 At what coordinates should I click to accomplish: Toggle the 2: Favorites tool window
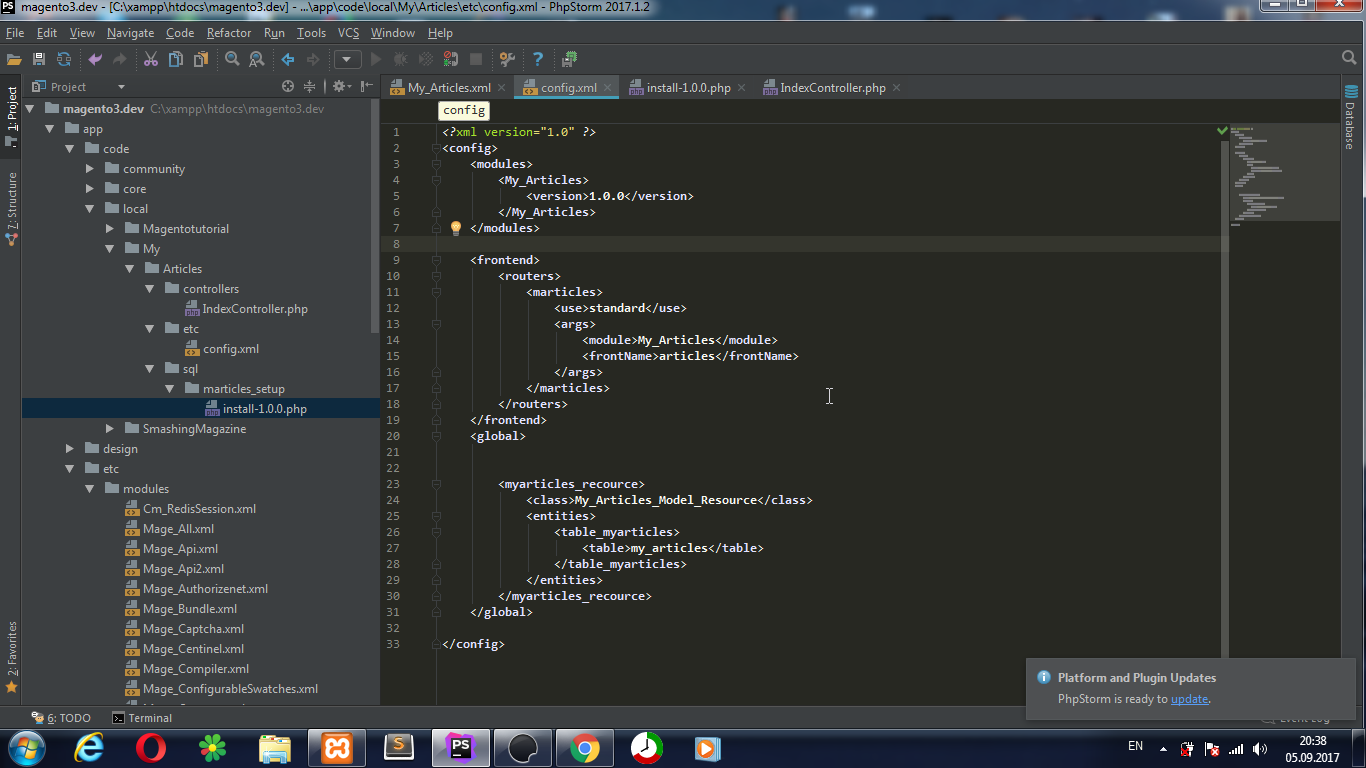tap(11, 655)
